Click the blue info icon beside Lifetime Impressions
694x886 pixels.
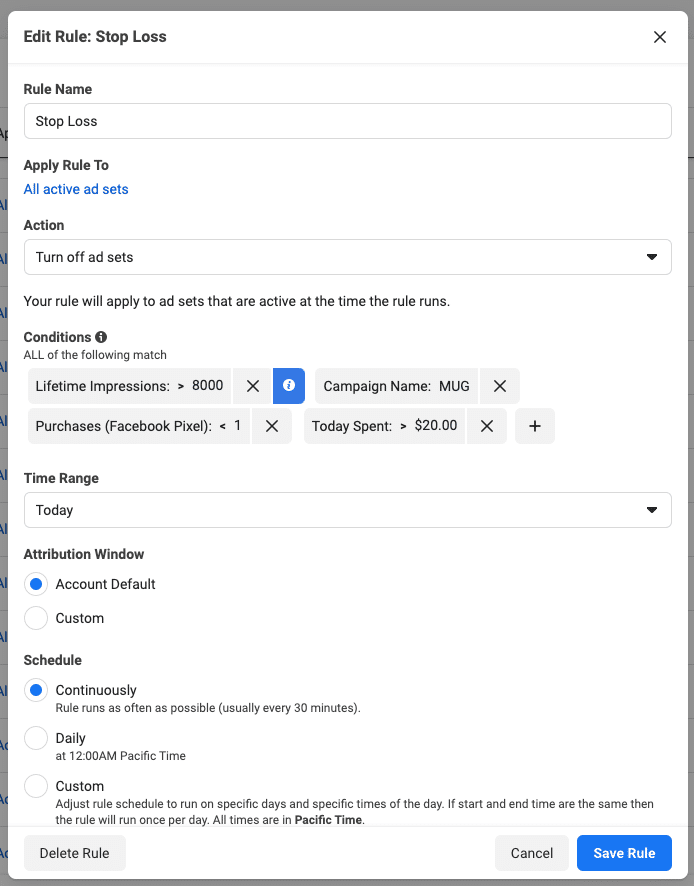pyautogui.click(x=289, y=386)
